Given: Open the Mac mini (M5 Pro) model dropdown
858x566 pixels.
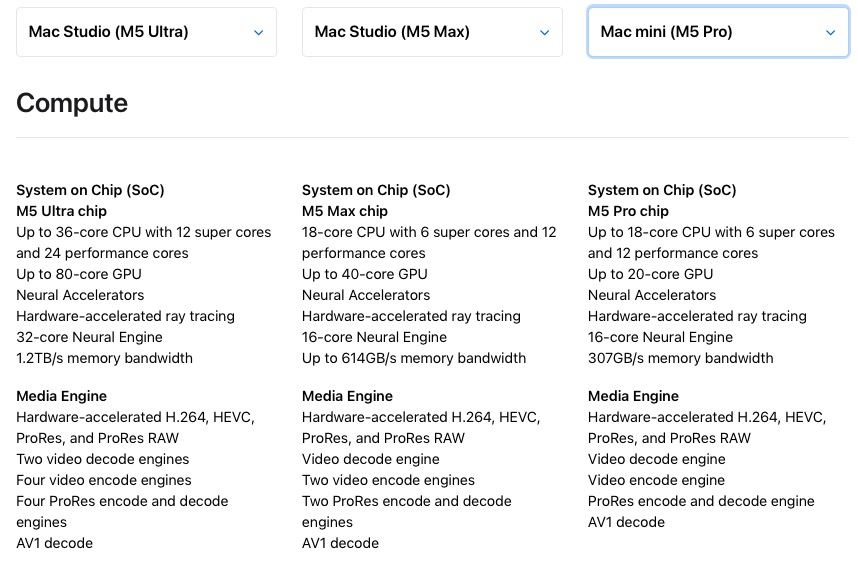Looking at the screenshot, I should pos(718,32).
